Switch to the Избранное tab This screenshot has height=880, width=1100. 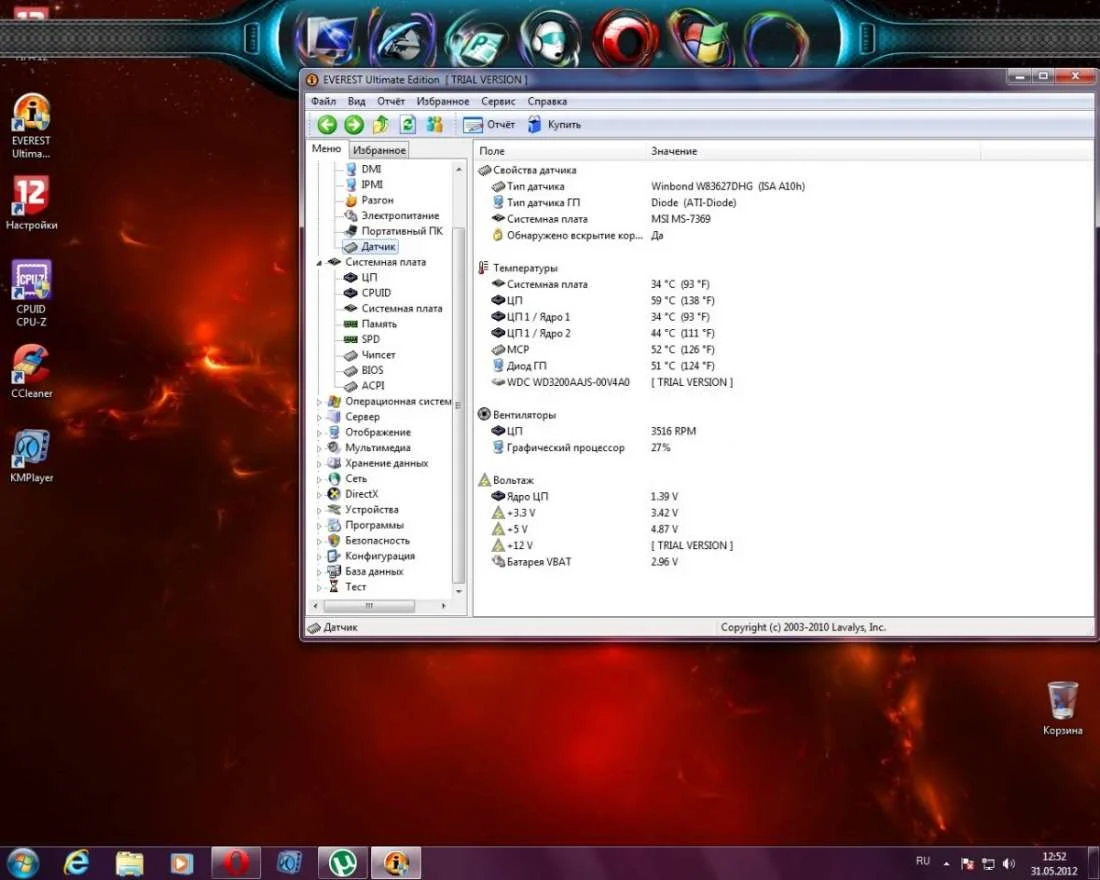pos(379,150)
